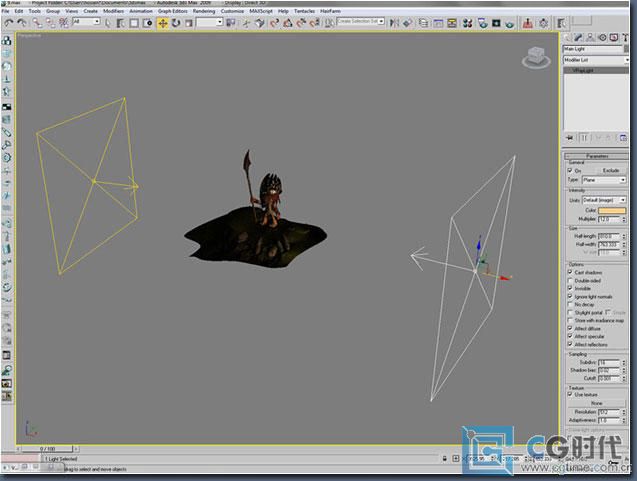637x481 pixels.
Task: Select VRayLight in the modifier stack
Action: click(x=596, y=71)
